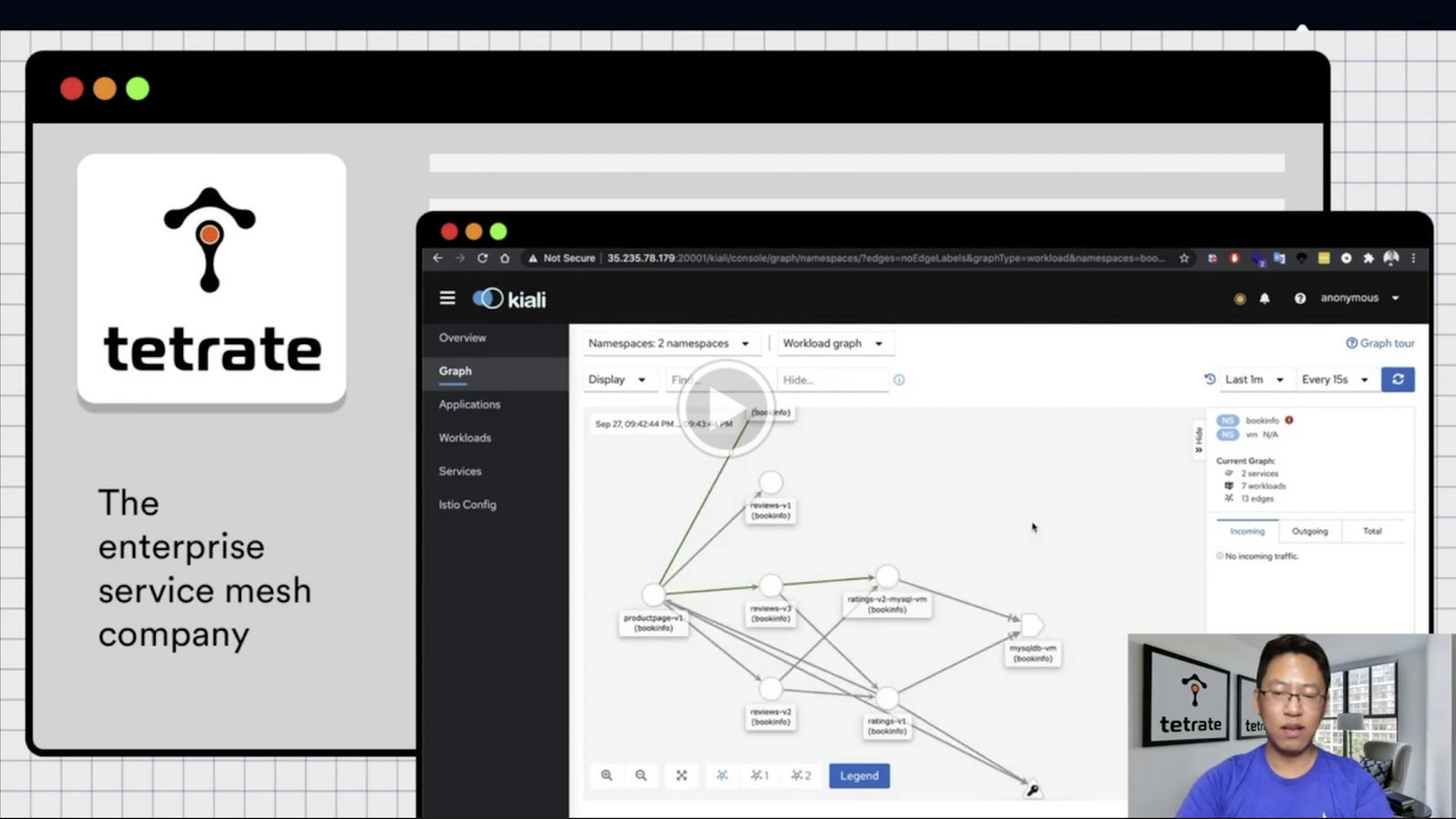The width and height of the screenshot is (1456, 819).
Task: Select the ratings-v2-mysql-vm node
Action: (x=887, y=576)
